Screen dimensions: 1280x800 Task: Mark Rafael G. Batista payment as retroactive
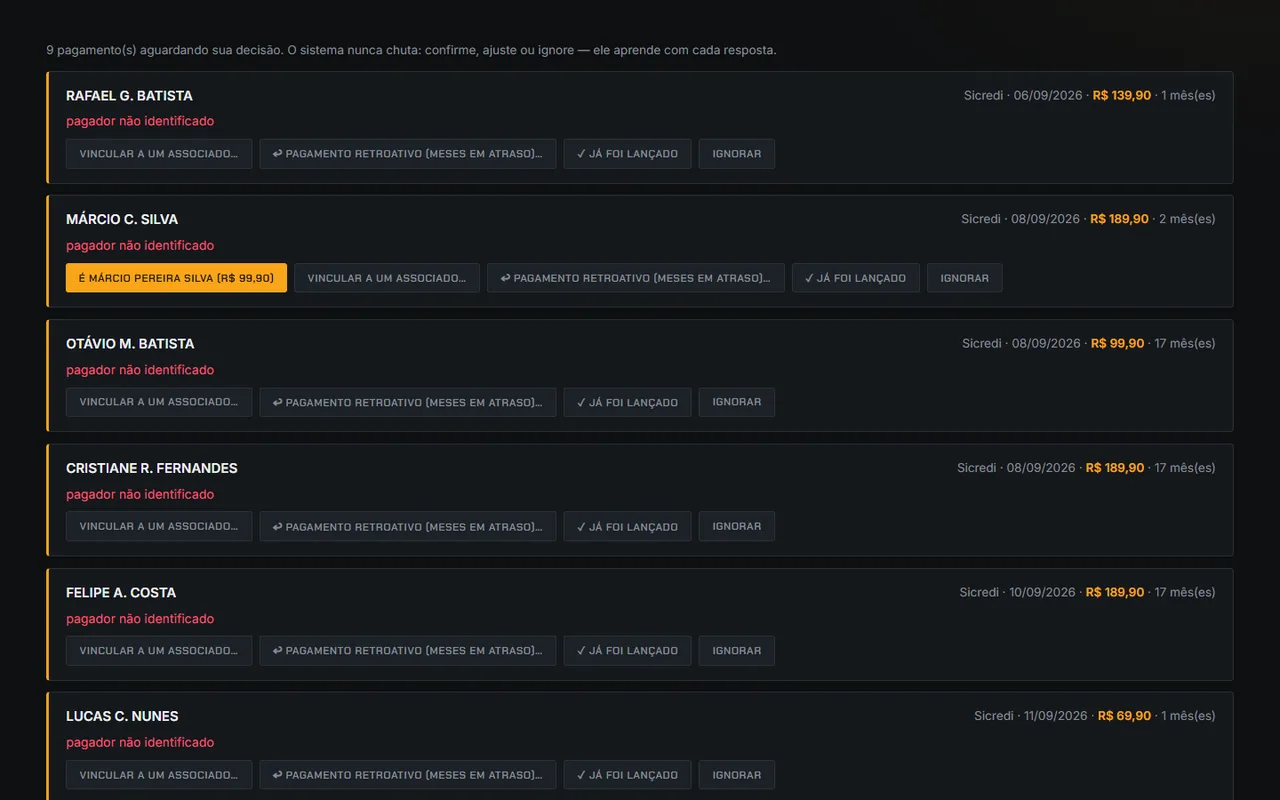coord(408,154)
